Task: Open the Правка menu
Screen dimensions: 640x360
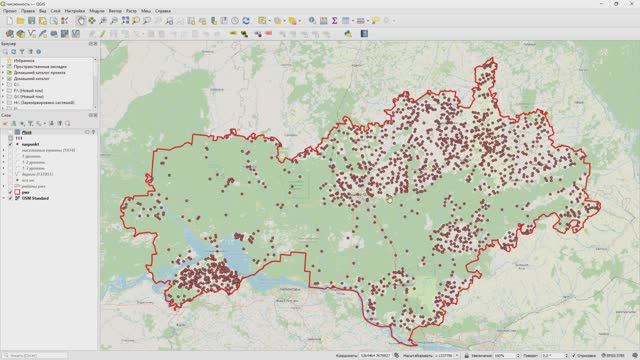Action: (28, 11)
